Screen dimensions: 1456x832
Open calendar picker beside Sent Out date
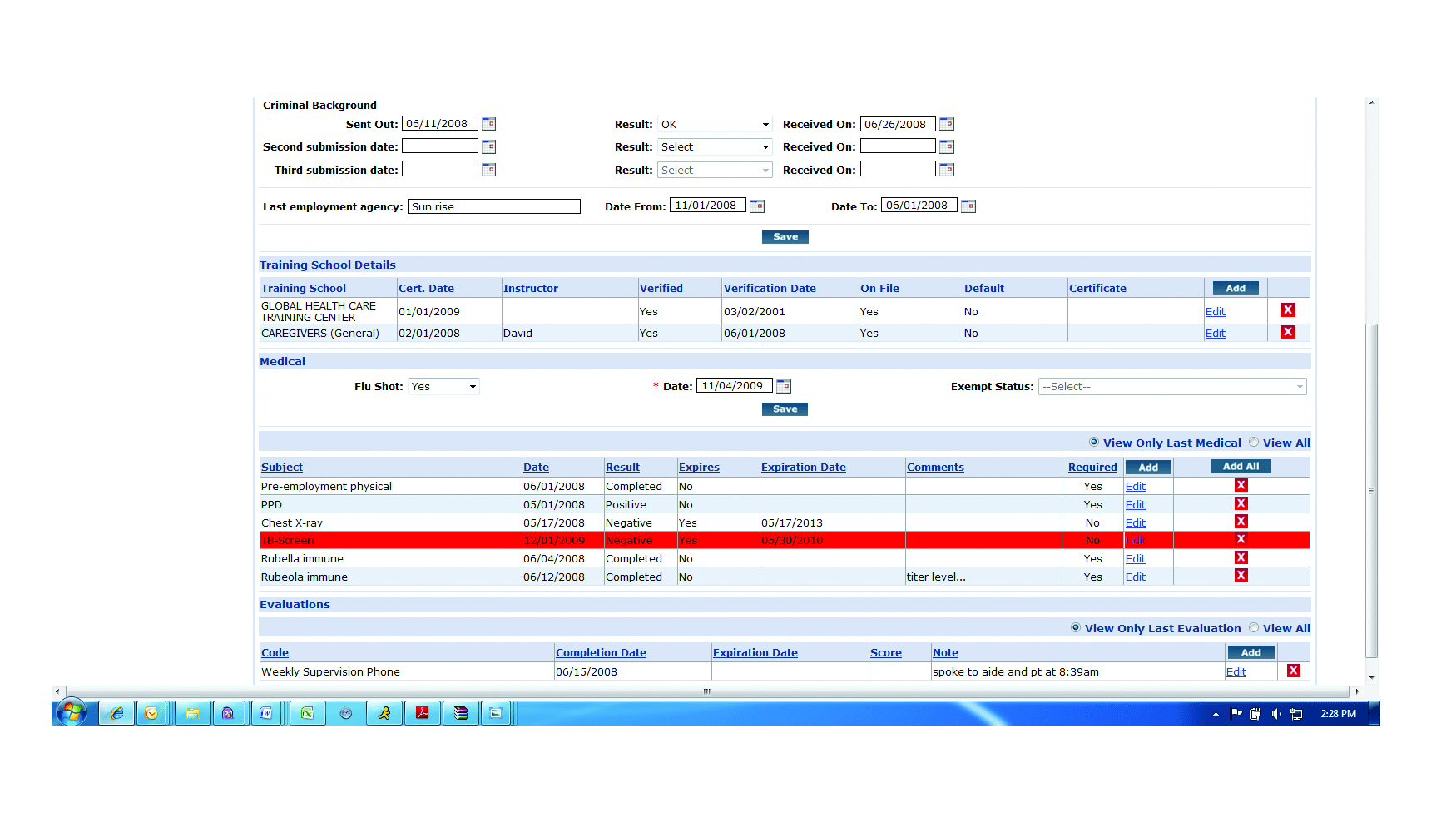click(x=489, y=124)
